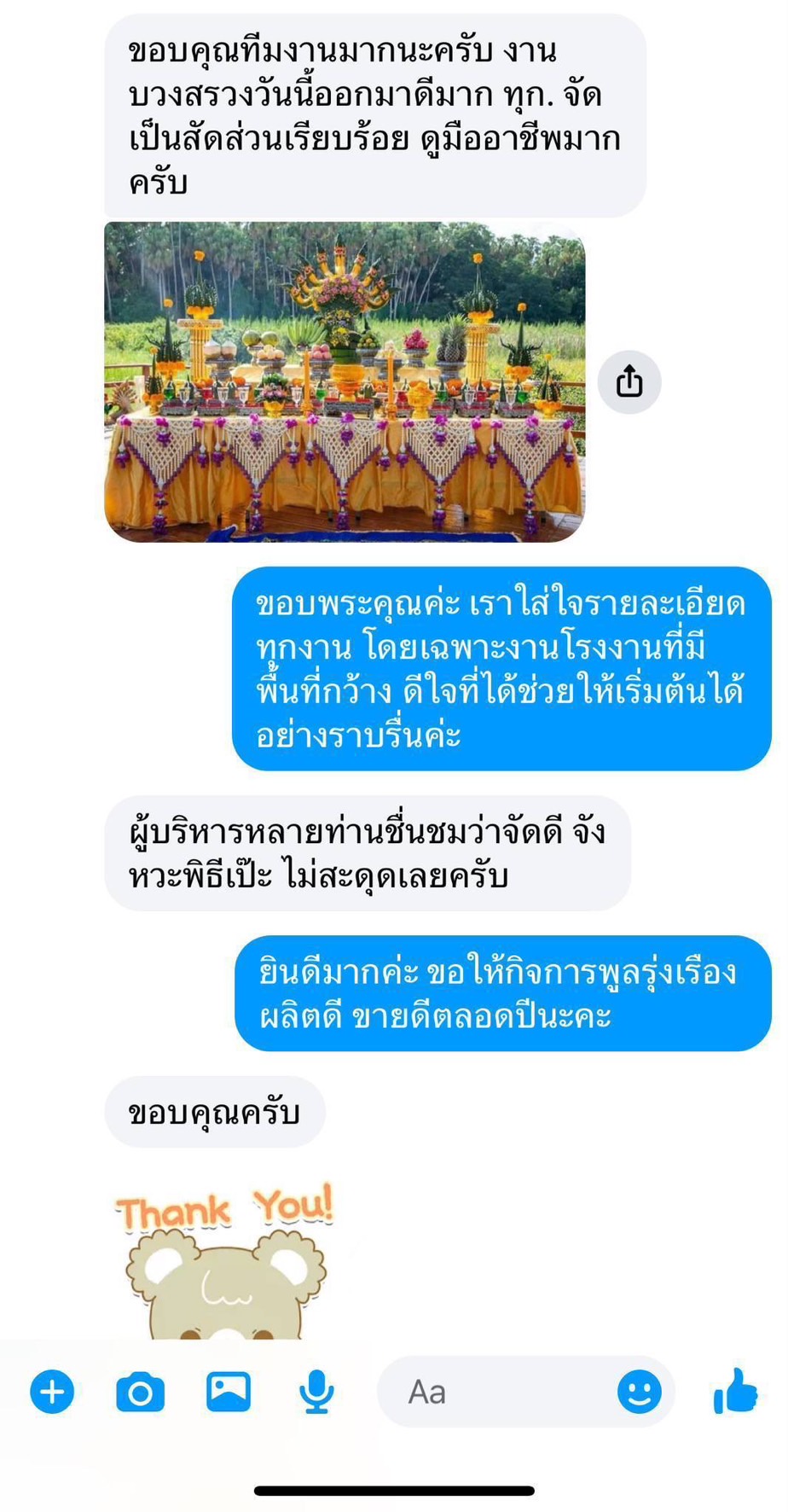Image resolution: width=788 pixels, height=1512 pixels.
Task: Open the photo gallery picker
Action: coord(229,1392)
